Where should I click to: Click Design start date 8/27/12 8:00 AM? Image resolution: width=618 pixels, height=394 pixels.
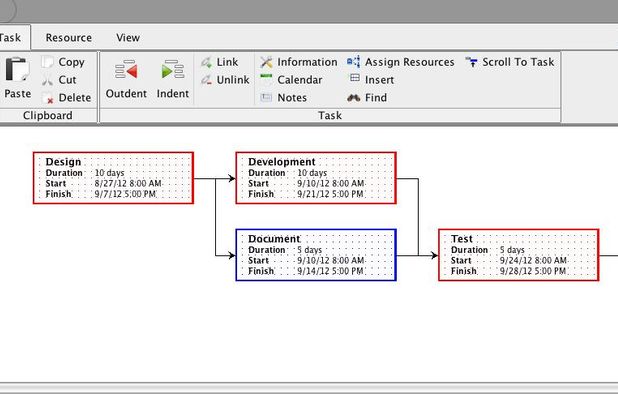[x=128, y=183]
